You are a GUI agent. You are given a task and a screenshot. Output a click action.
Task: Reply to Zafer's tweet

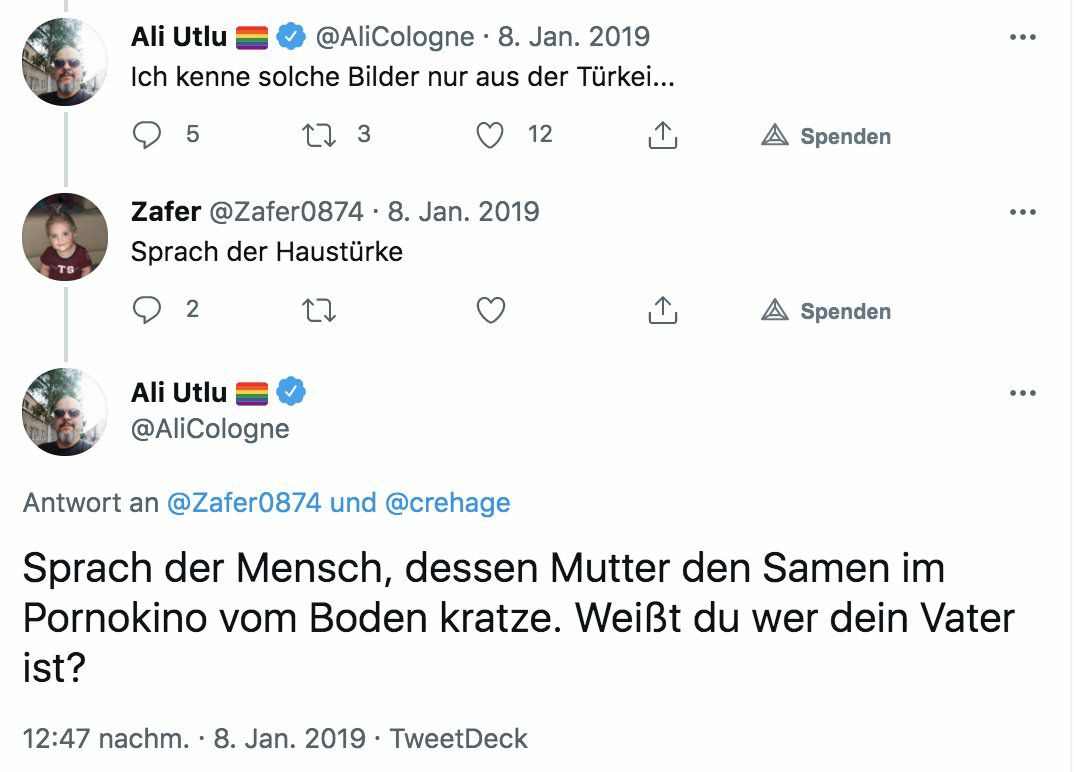click(x=147, y=311)
